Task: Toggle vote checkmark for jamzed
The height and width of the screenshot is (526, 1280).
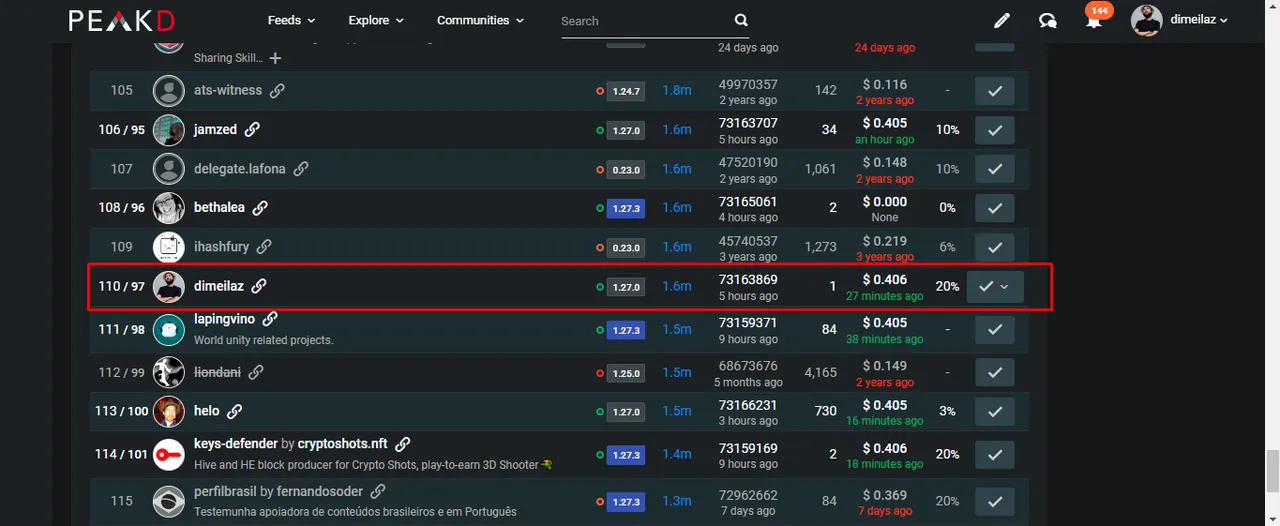Action: pos(995,130)
